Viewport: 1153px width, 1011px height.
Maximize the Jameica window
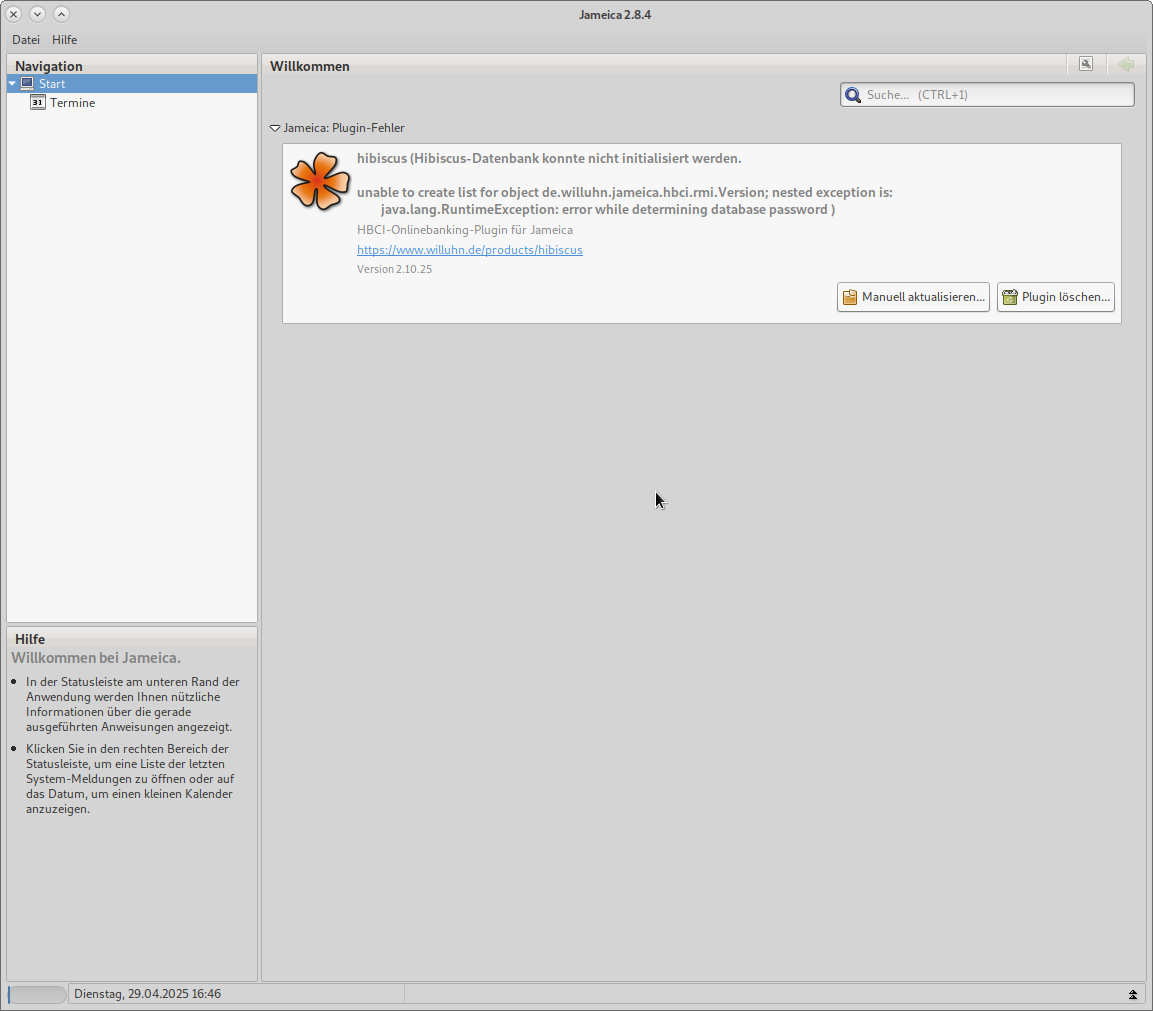click(x=62, y=14)
